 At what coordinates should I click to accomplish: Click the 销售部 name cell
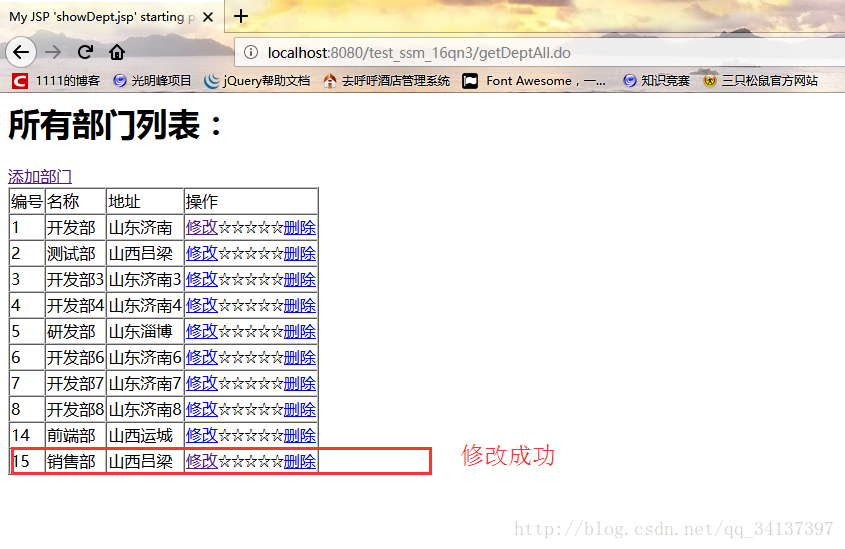coord(75,461)
